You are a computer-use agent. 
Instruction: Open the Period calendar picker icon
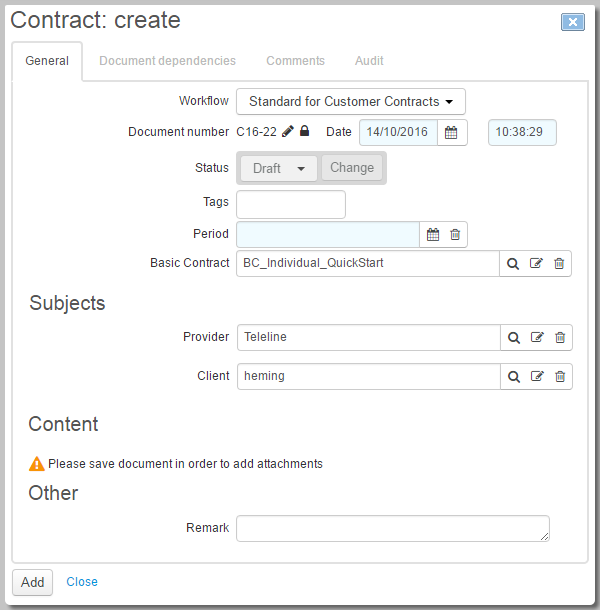click(433, 235)
